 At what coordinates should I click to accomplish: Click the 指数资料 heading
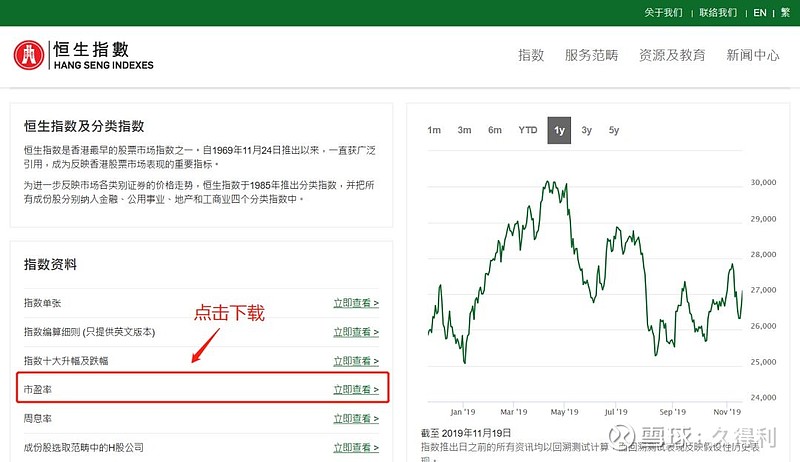pos(50,264)
